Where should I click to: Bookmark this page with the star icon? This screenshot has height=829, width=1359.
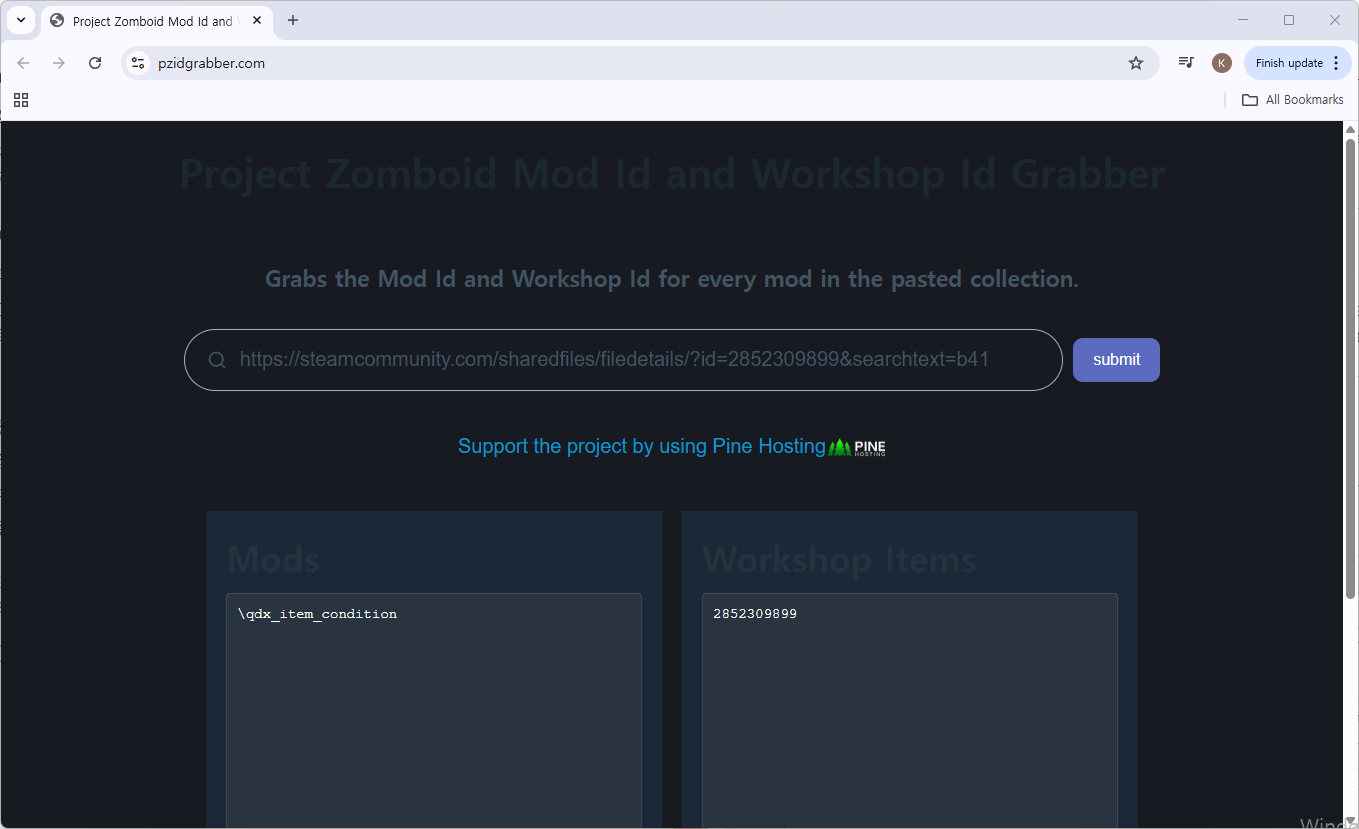[x=1136, y=63]
